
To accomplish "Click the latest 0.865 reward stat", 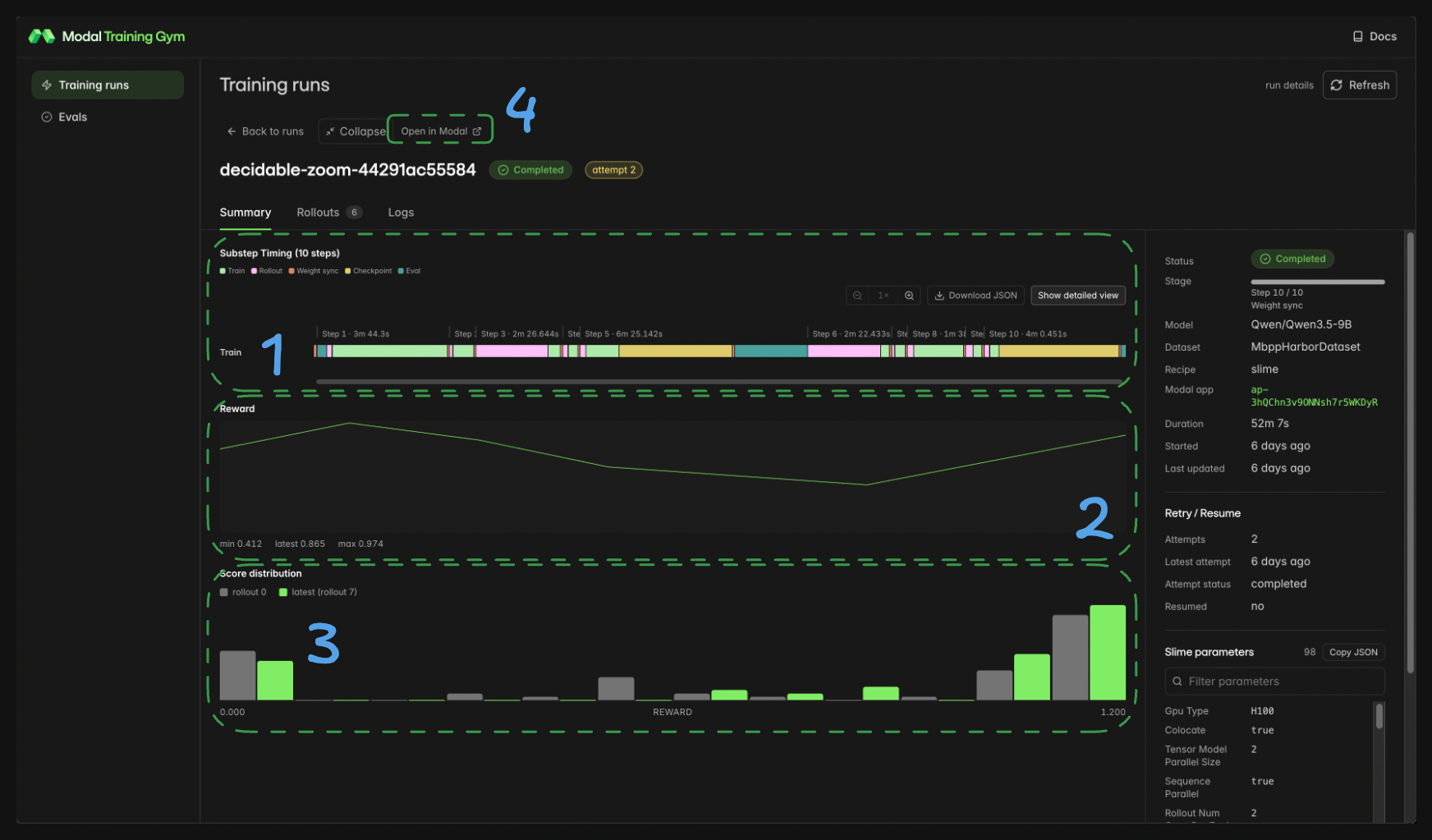I will coord(300,544).
